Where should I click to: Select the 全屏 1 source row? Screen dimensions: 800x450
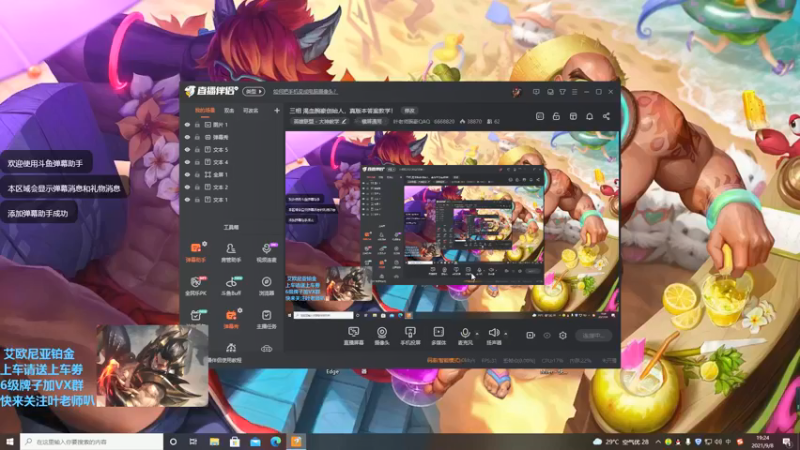[x=232, y=174]
